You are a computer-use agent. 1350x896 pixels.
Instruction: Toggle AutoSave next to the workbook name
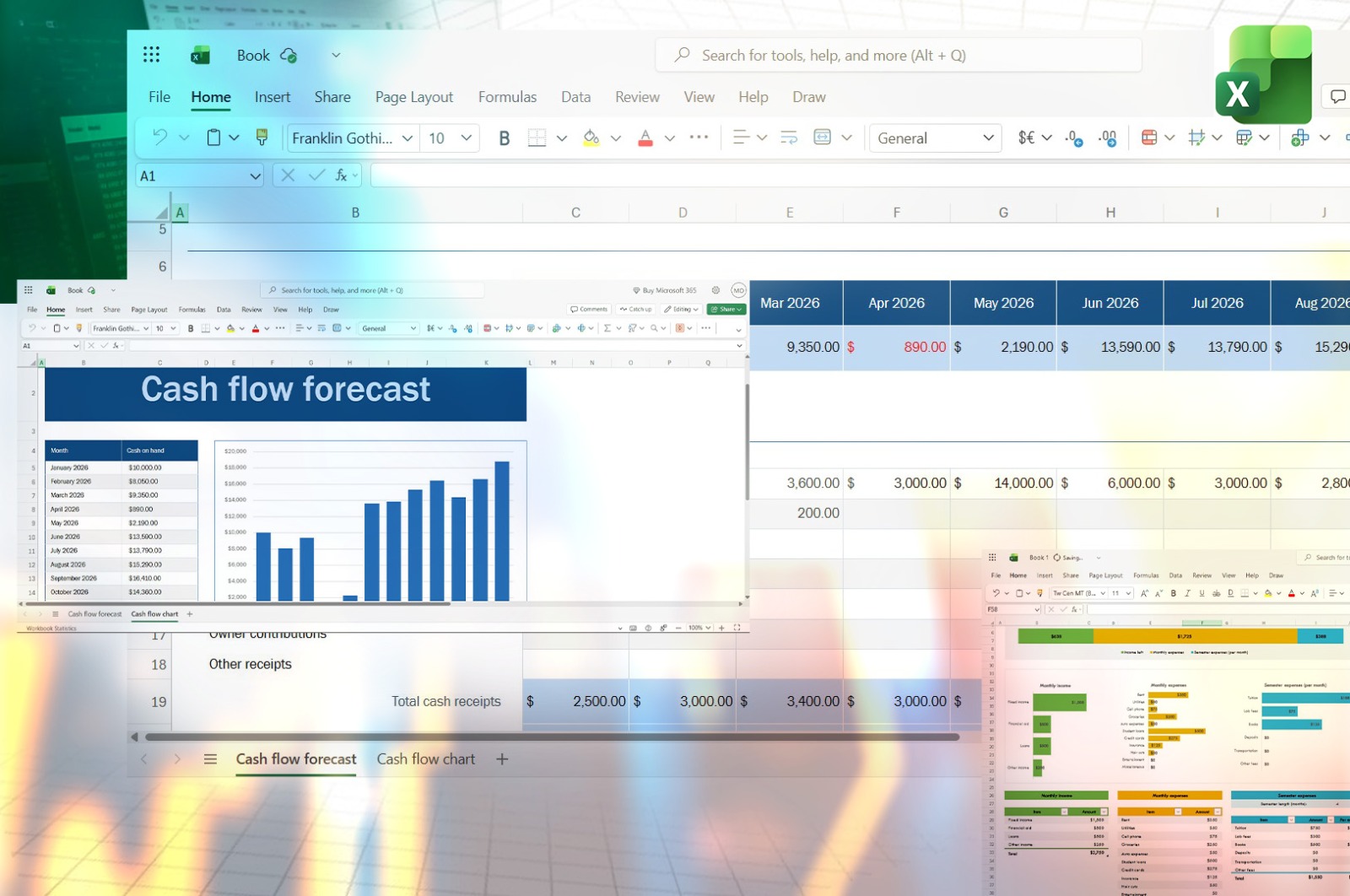coord(288,55)
